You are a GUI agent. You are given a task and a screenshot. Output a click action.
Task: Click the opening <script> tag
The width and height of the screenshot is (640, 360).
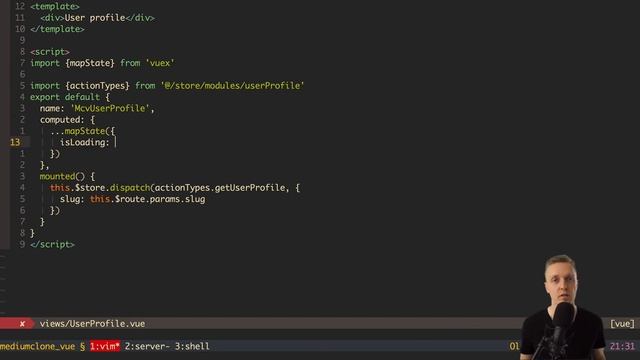point(50,52)
